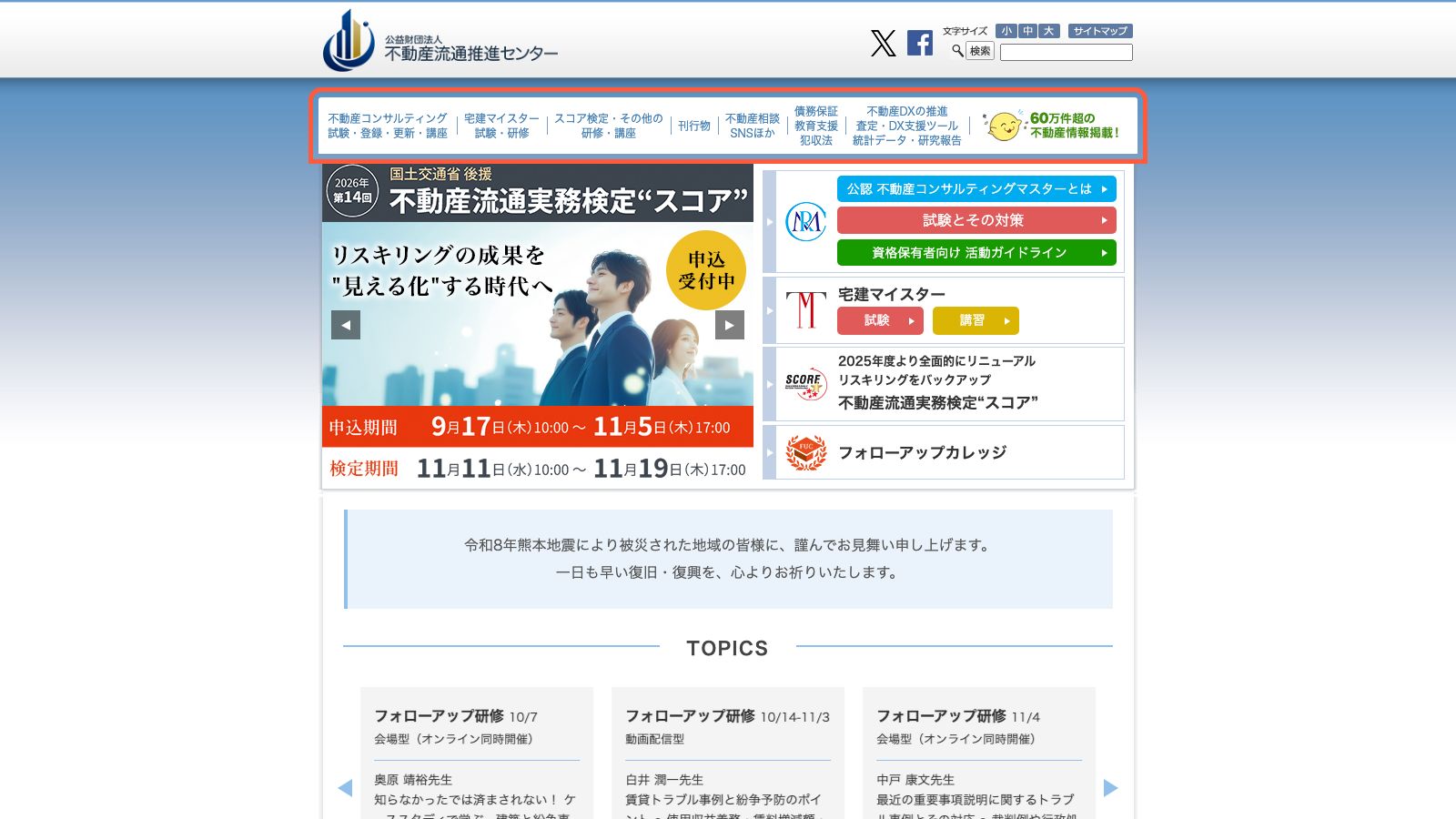Image resolution: width=1456 pixels, height=819 pixels.
Task: Go to next TOPICS cards arrow
Action: (x=1110, y=788)
